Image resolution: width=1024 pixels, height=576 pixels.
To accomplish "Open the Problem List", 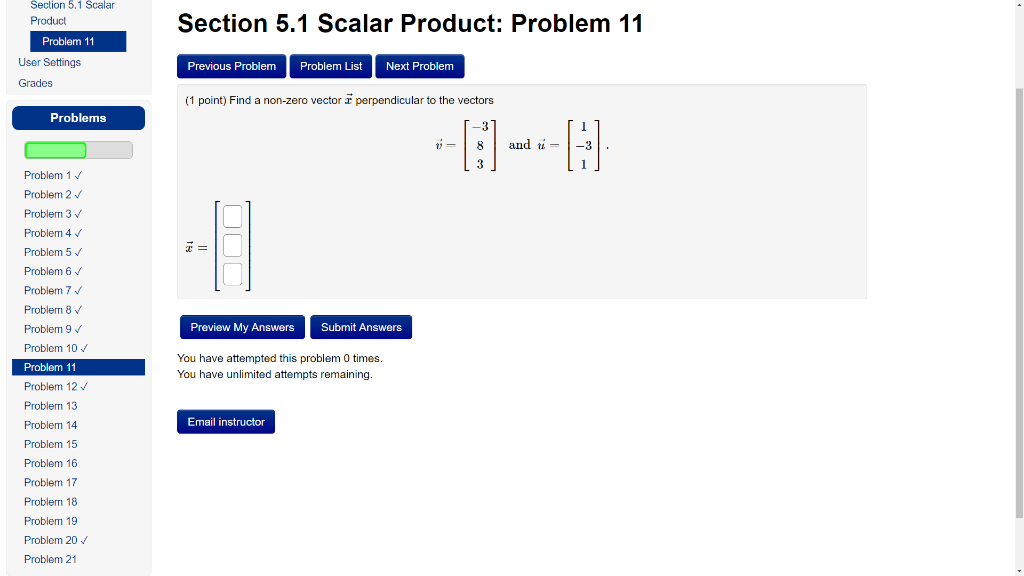I will point(330,66).
